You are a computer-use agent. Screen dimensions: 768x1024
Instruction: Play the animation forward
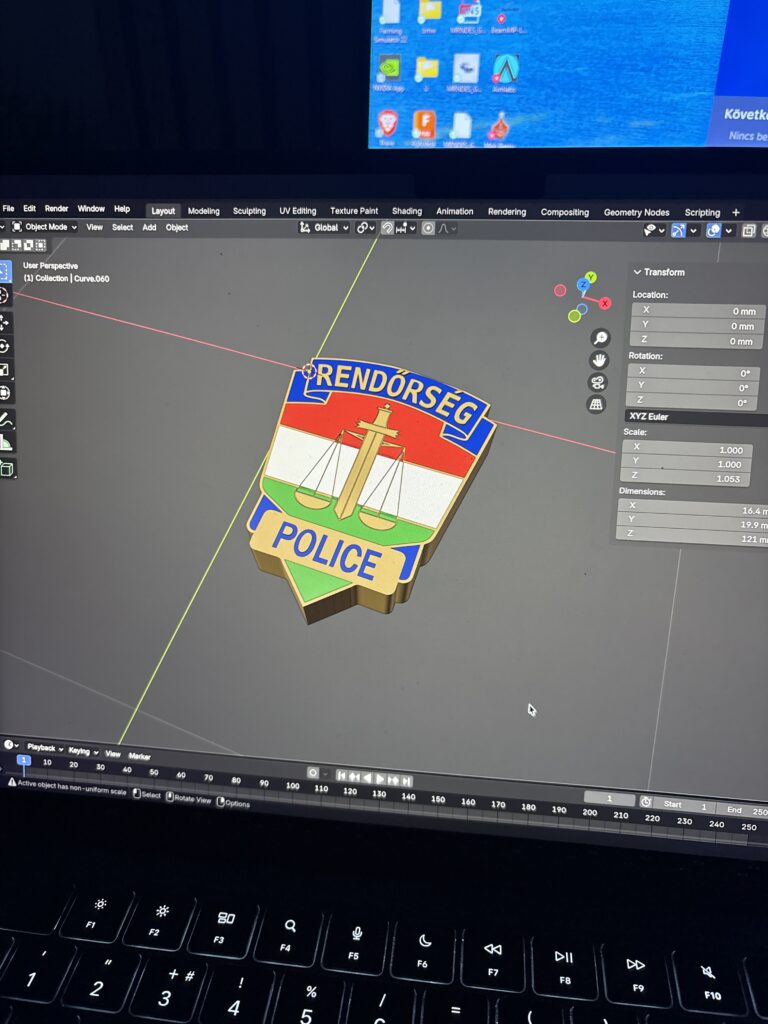pyautogui.click(x=381, y=778)
